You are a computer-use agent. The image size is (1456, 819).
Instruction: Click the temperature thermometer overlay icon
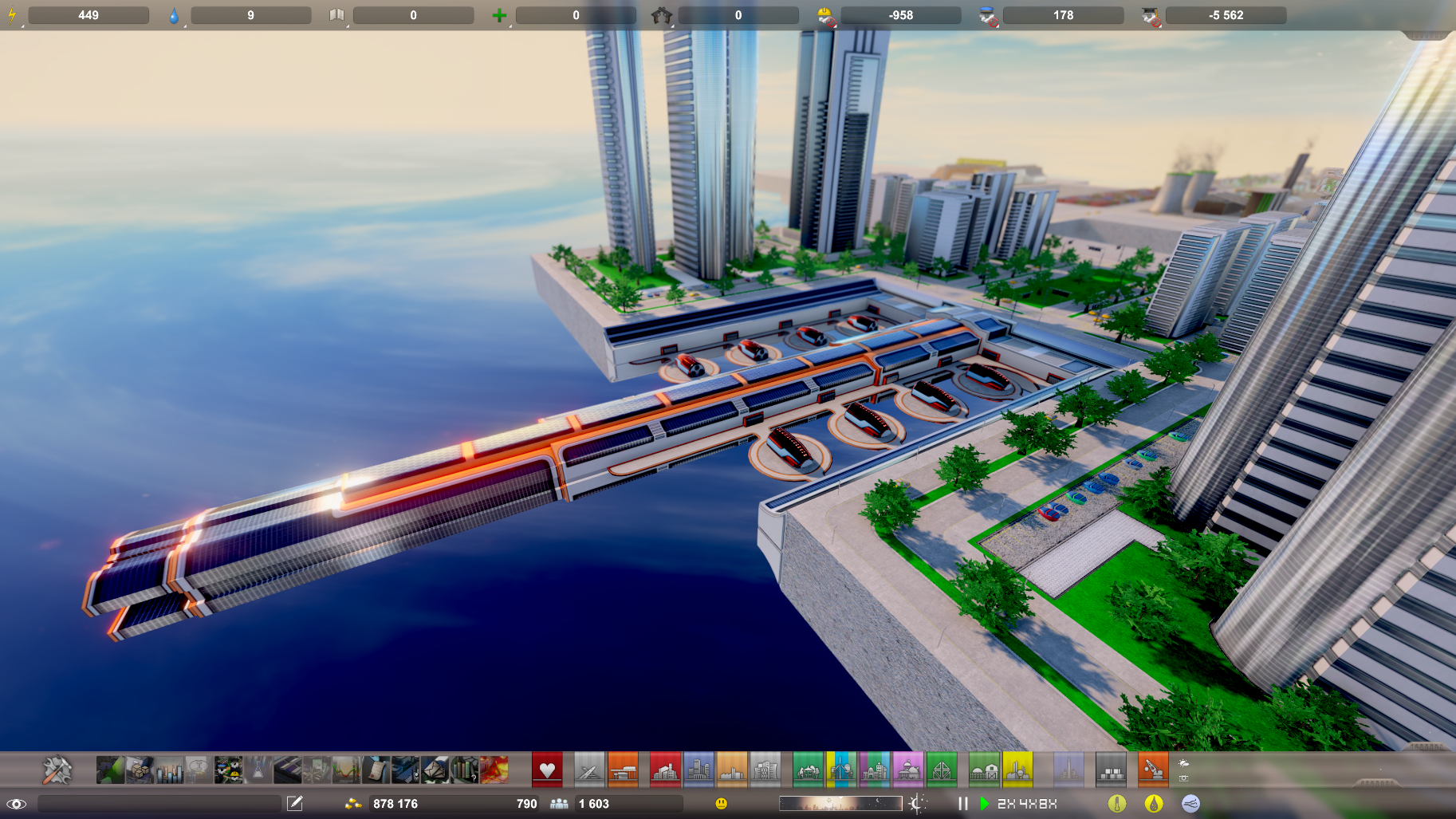(x=1116, y=803)
